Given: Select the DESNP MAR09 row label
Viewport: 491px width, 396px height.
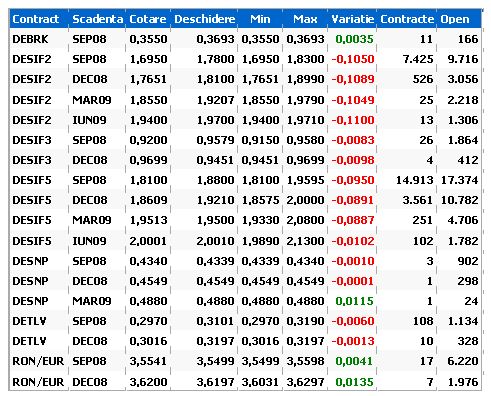Looking at the screenshot, I should coord(30,301).
